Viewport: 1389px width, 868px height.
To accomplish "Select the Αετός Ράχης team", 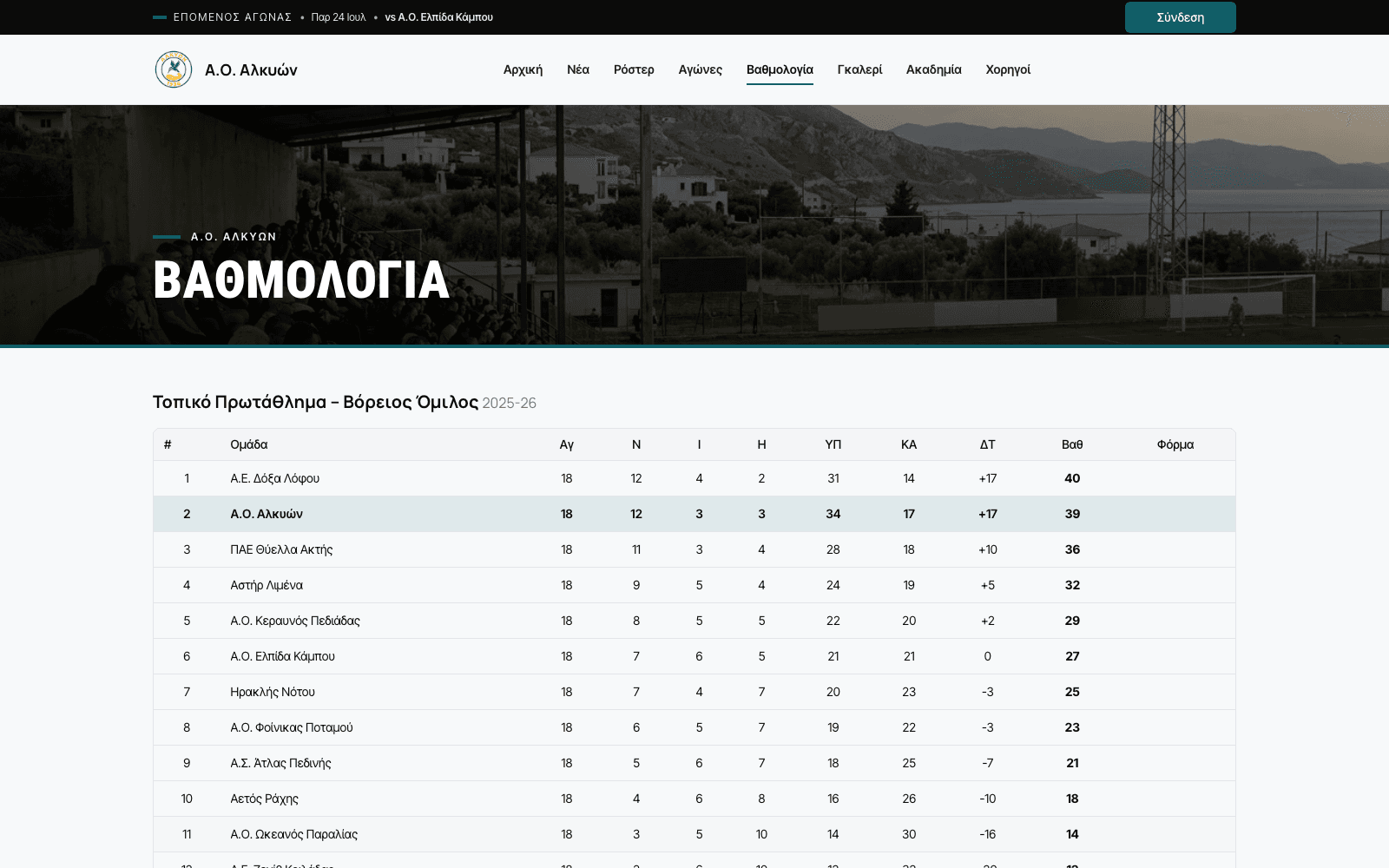I will [x=264, y=799].
